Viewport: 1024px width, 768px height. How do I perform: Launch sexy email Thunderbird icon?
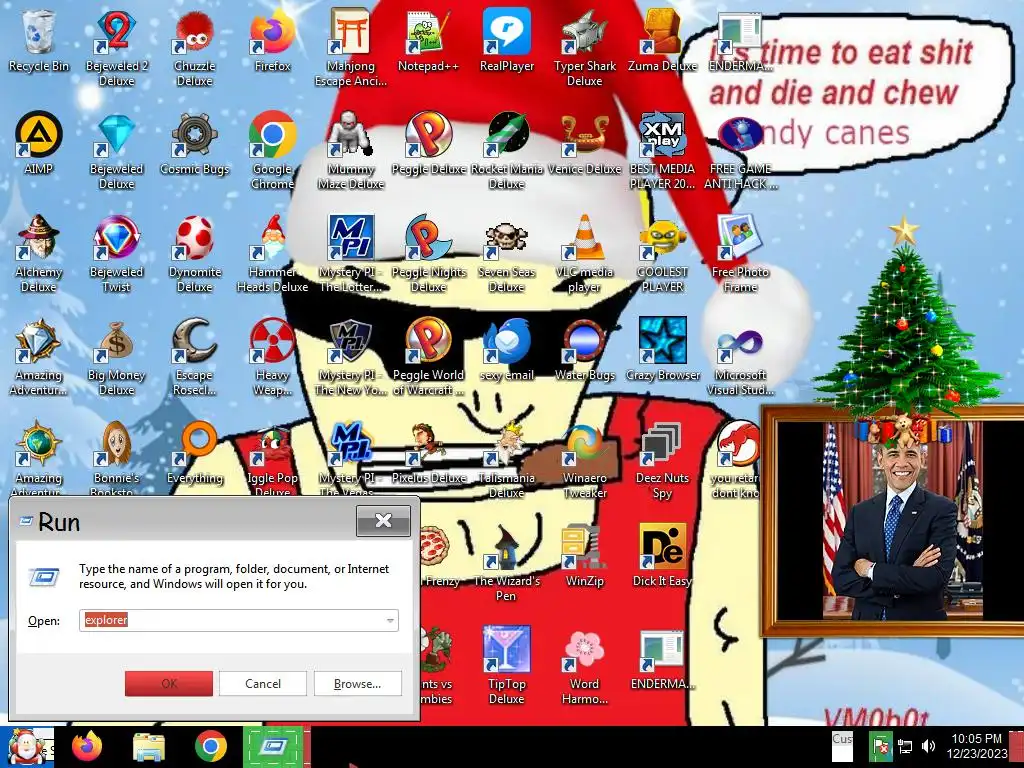507,349
